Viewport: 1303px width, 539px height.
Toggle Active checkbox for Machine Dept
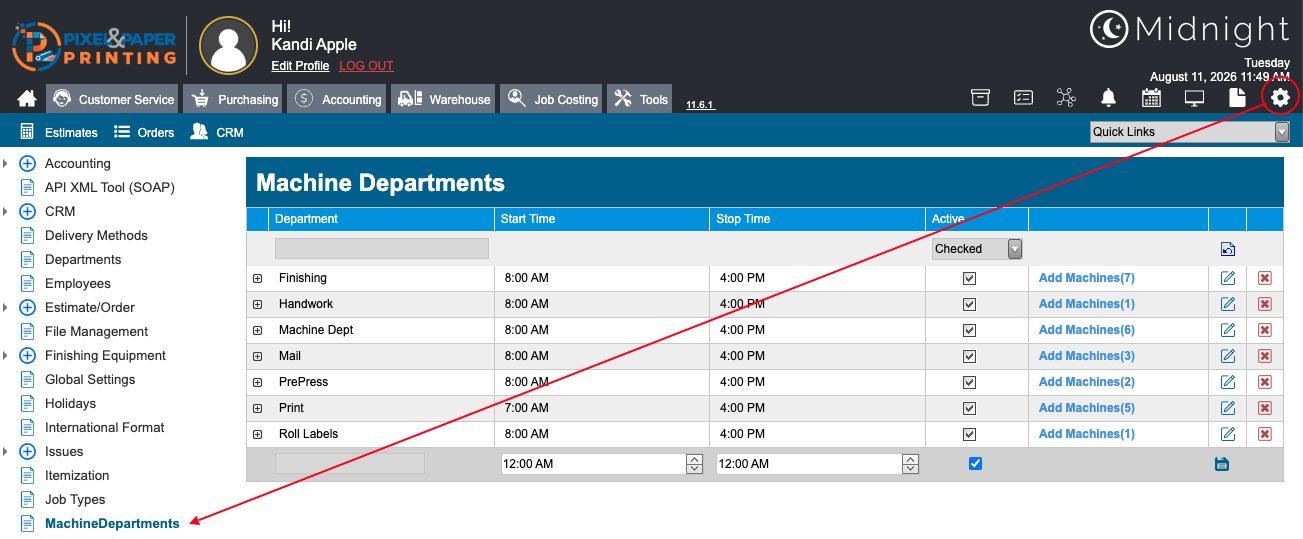pos(969,330)
